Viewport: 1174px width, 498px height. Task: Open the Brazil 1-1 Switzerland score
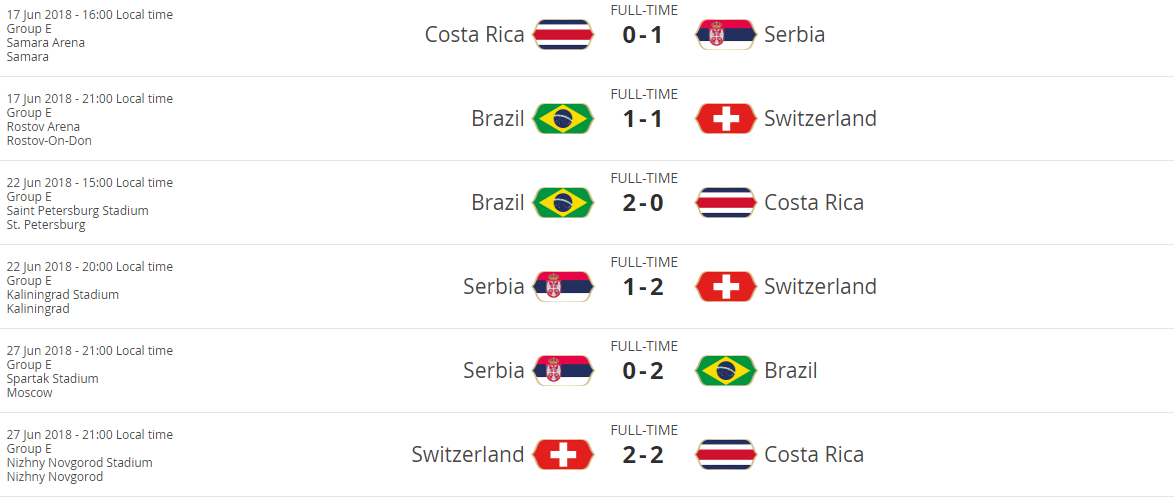point(643,120)
